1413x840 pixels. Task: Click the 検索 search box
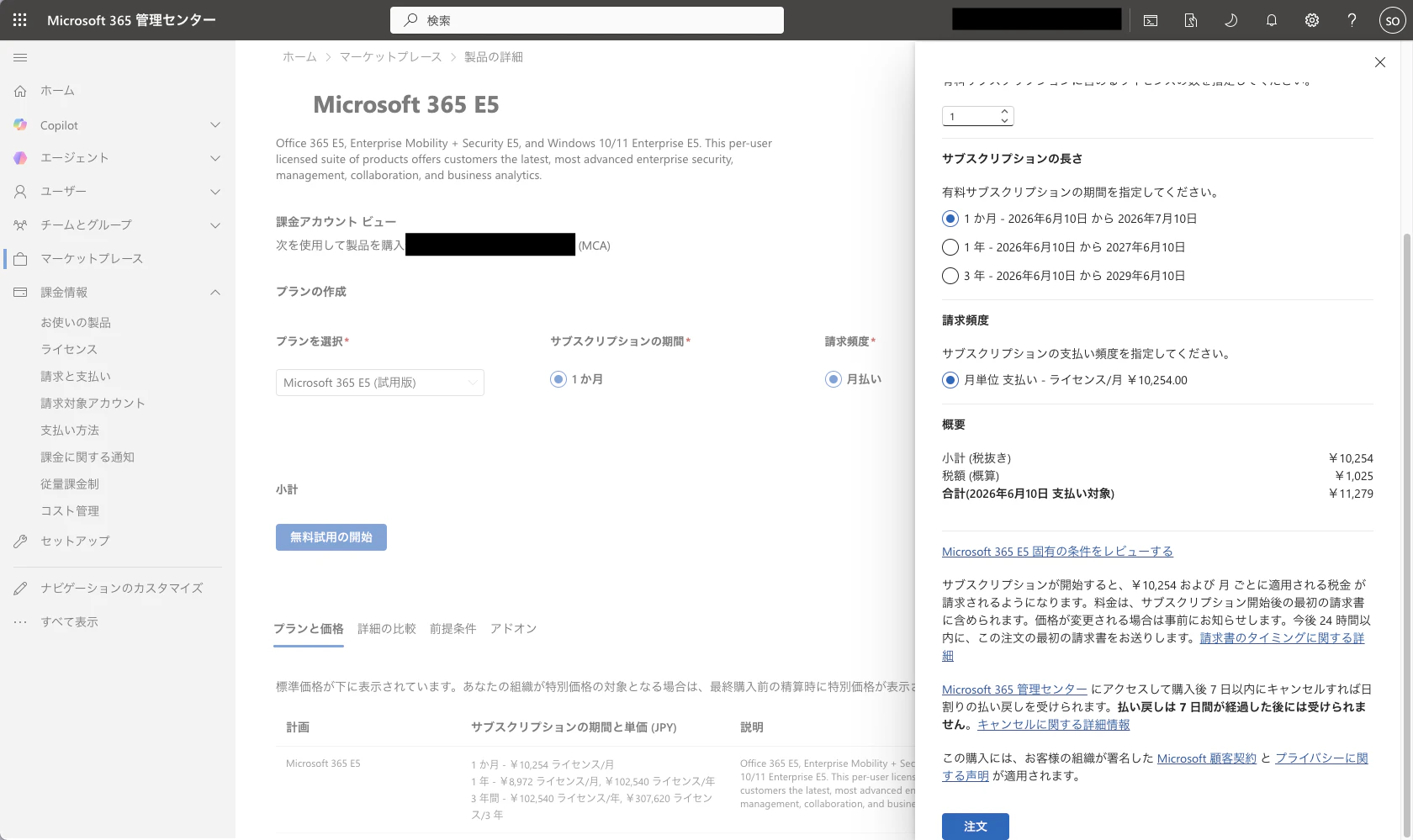coord(587,20)
